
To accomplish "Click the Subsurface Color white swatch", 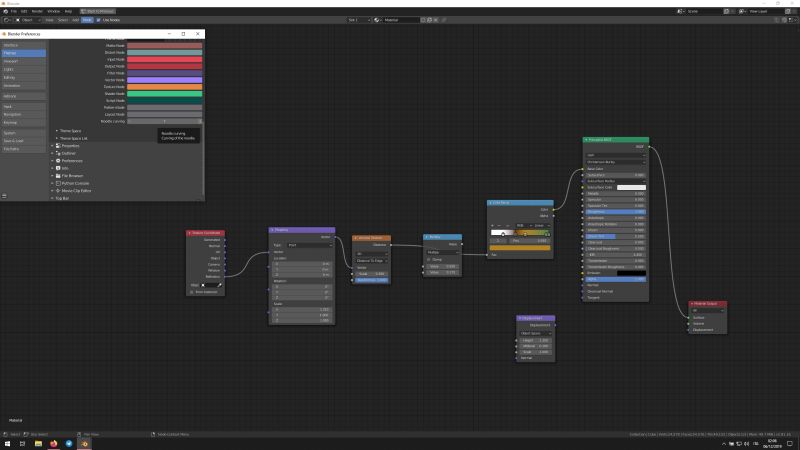I will 631,187.
